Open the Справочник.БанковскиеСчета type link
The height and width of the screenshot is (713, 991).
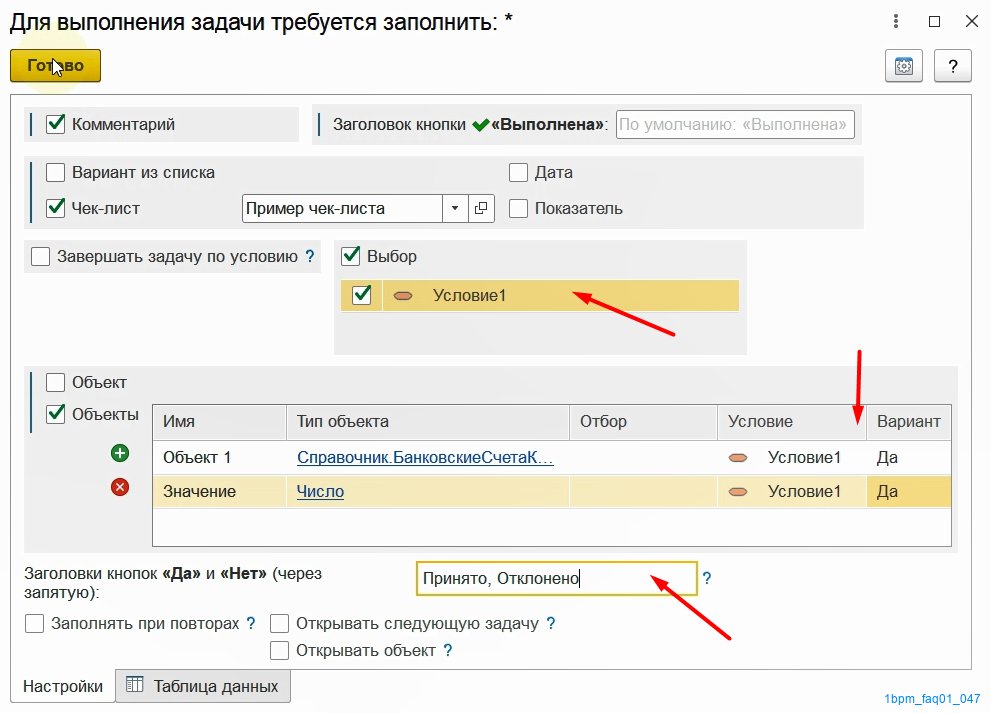click(x=425, y=457)
